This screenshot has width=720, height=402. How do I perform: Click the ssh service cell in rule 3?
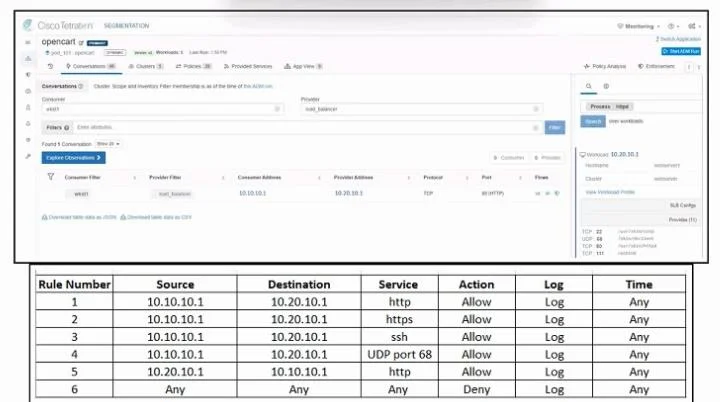point(399,337)
